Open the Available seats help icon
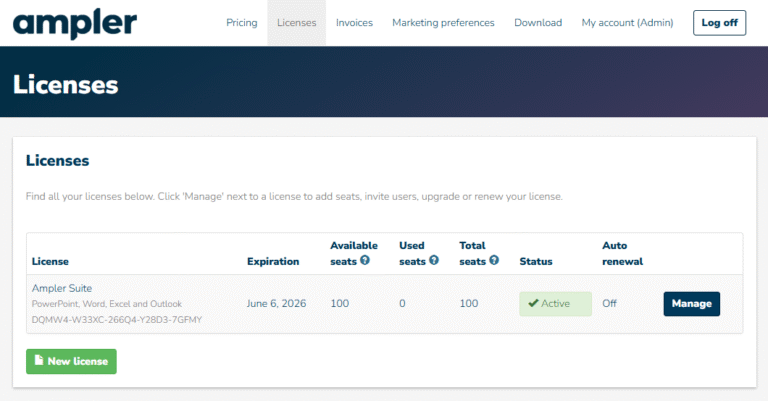This screenshot has height=401, width=768. coord(365,260)
